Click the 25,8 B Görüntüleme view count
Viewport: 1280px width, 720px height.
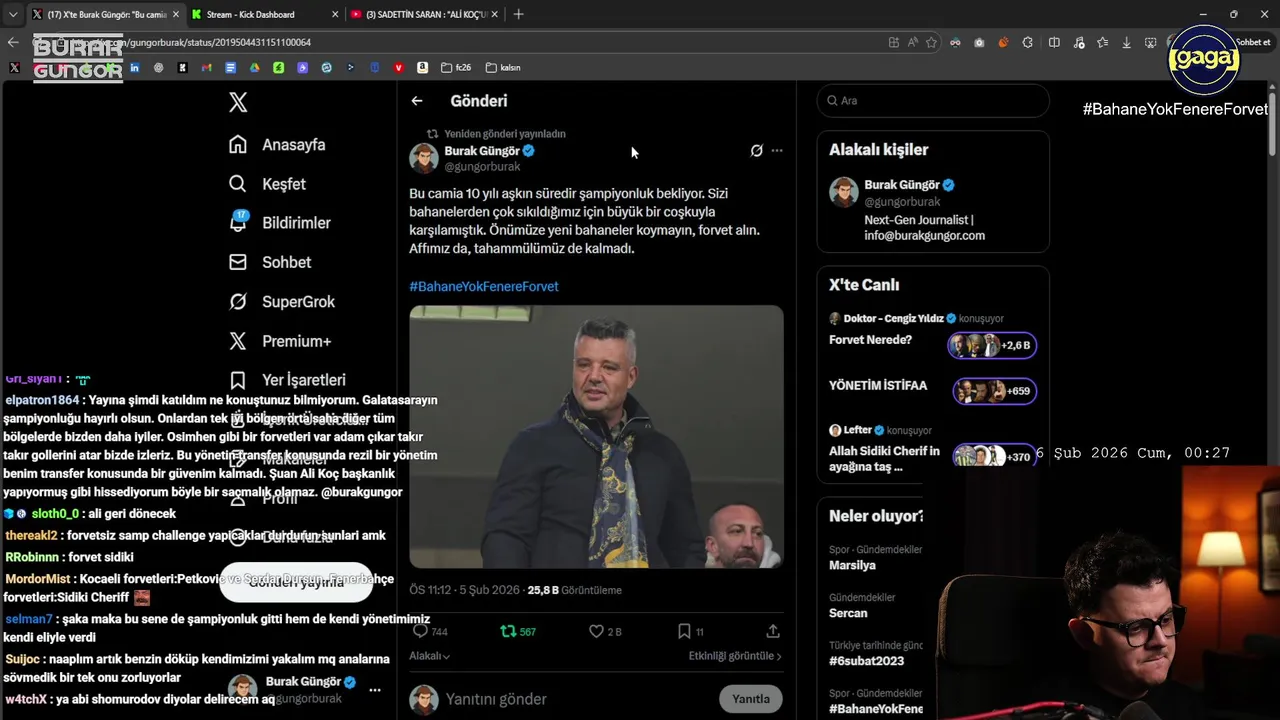[x=575, y=590]
